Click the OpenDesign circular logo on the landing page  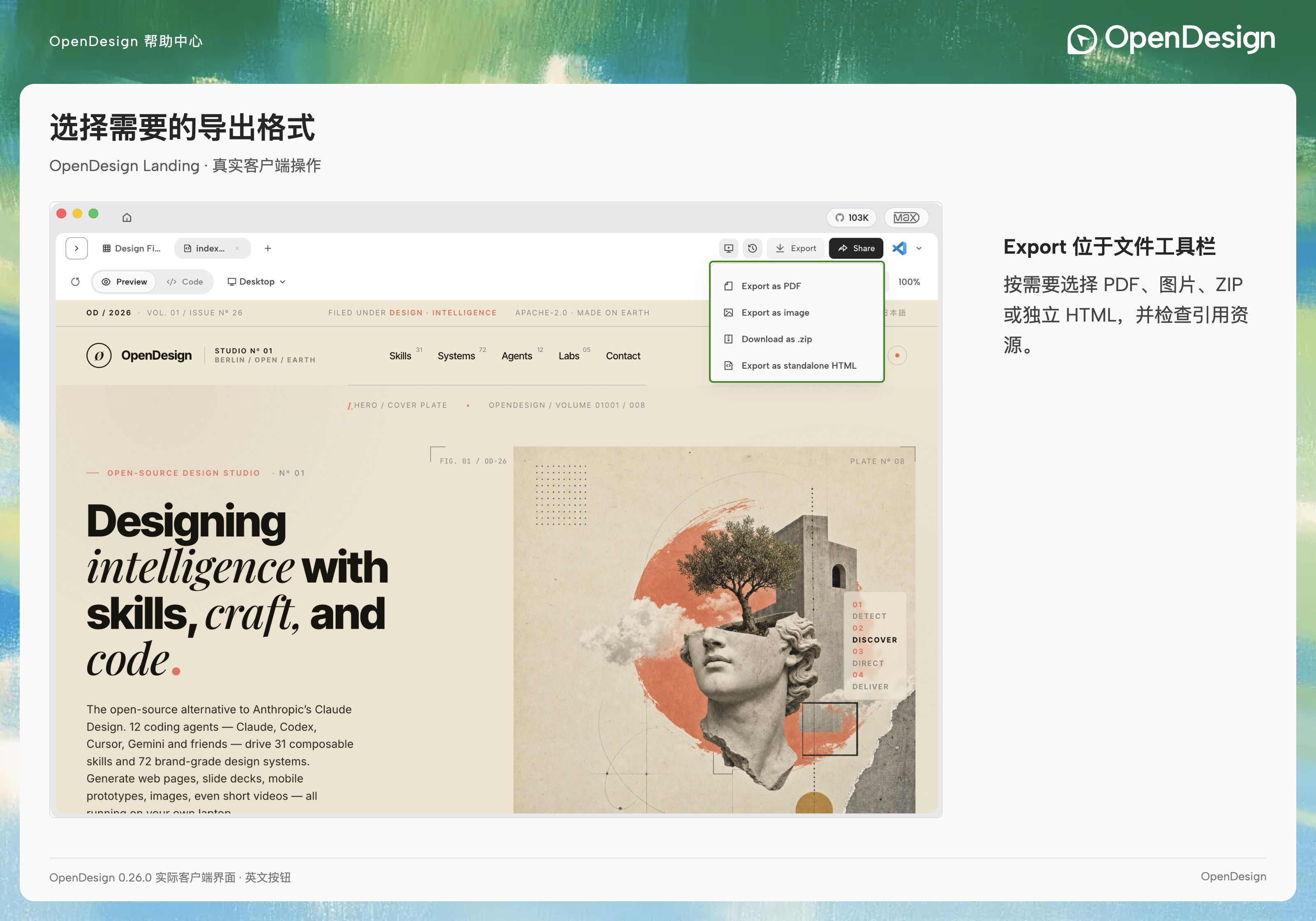coord(99,355)
